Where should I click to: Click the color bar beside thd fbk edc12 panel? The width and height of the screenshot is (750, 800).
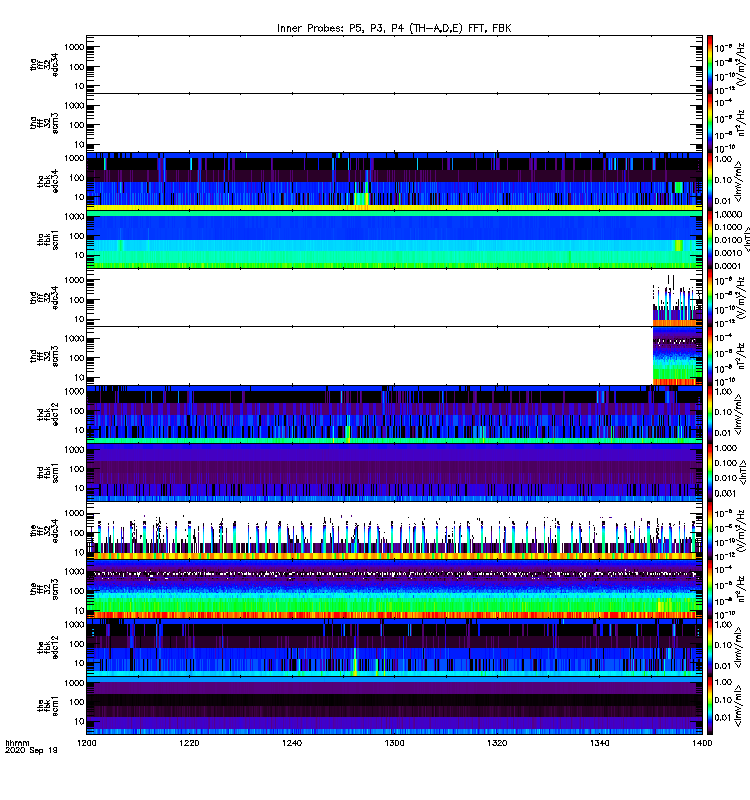coord(710,414)
